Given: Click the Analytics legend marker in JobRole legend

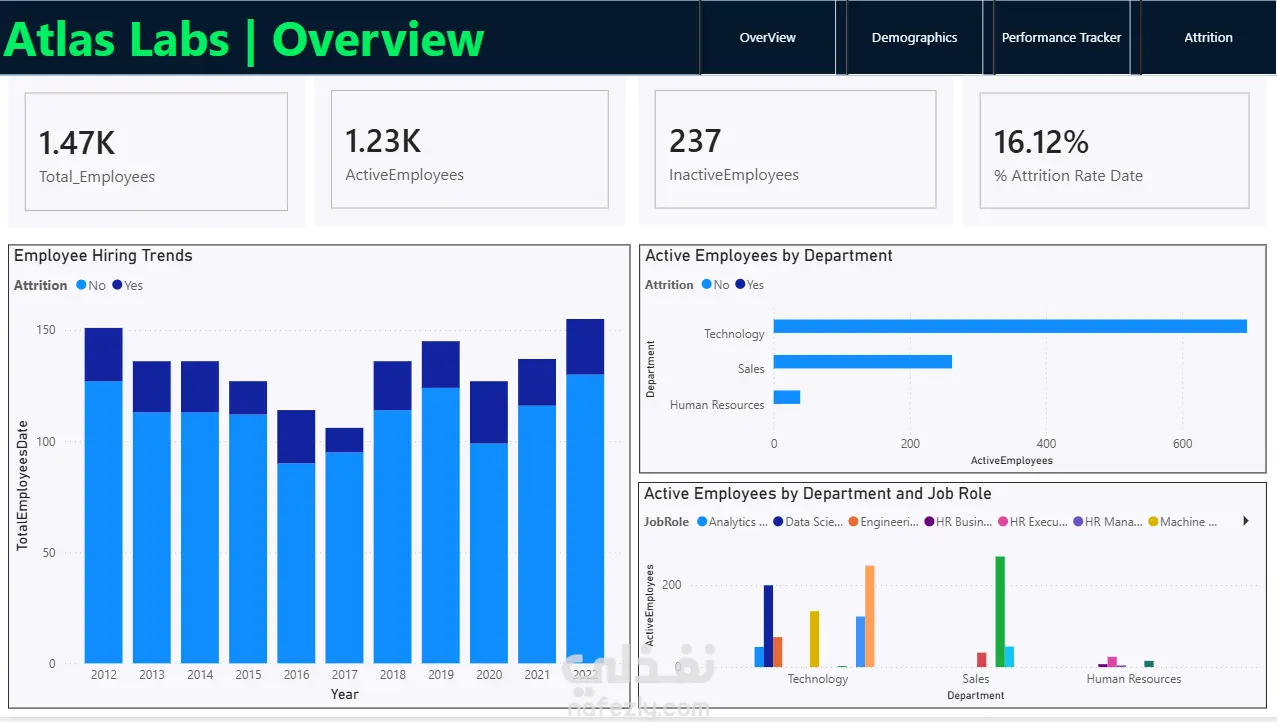Looking at the screenshot, I should [x=702, y=522].
